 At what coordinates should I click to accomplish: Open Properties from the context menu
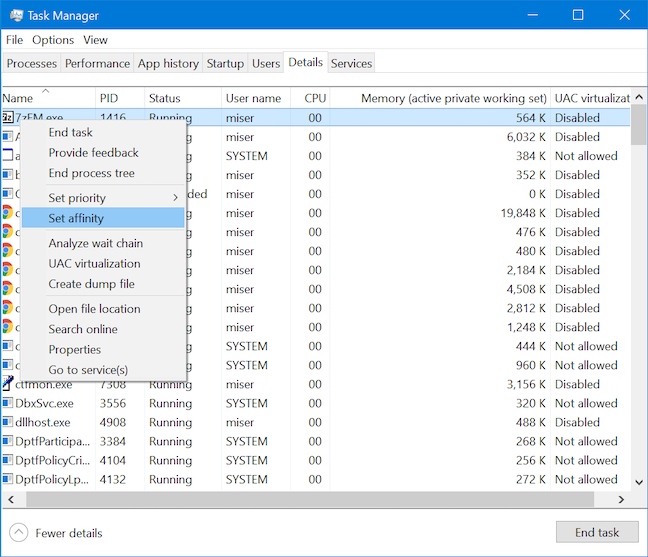tap(102, 350)
